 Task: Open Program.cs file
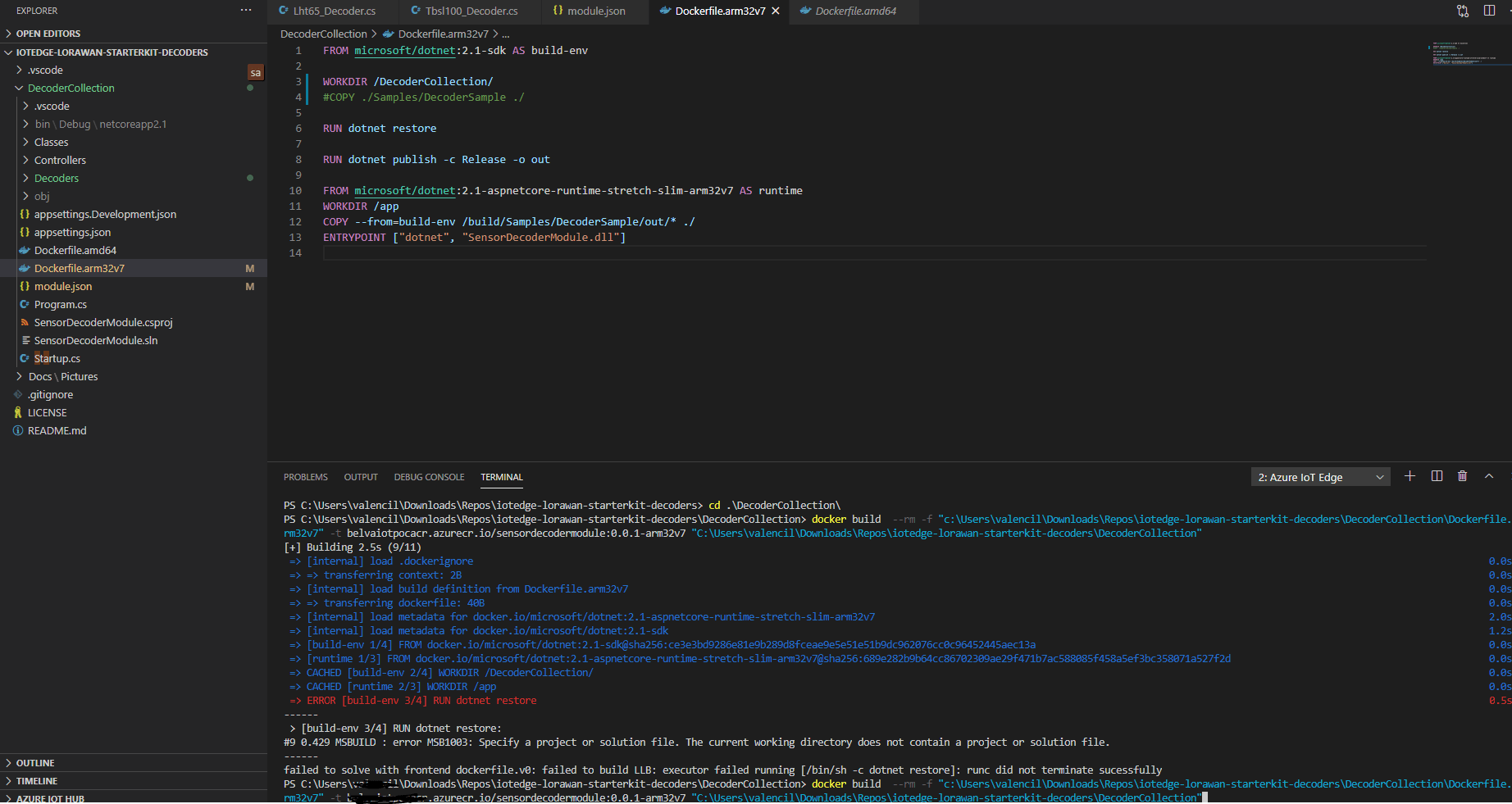(x=134, y=304)
